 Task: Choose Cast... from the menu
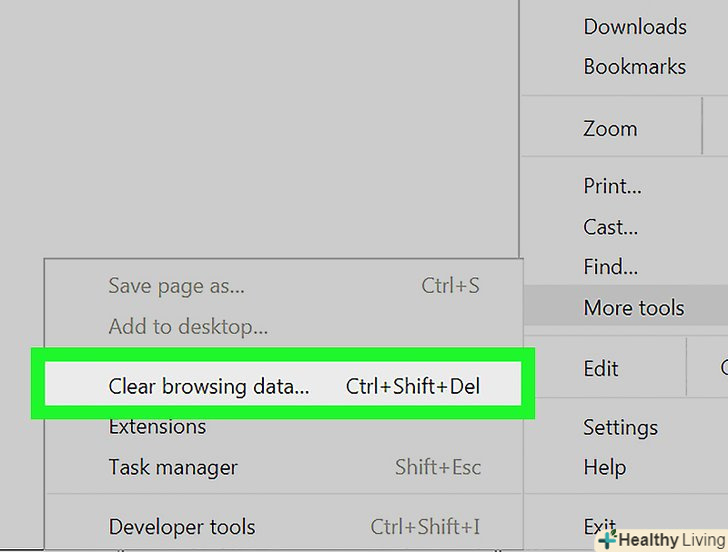610,227
